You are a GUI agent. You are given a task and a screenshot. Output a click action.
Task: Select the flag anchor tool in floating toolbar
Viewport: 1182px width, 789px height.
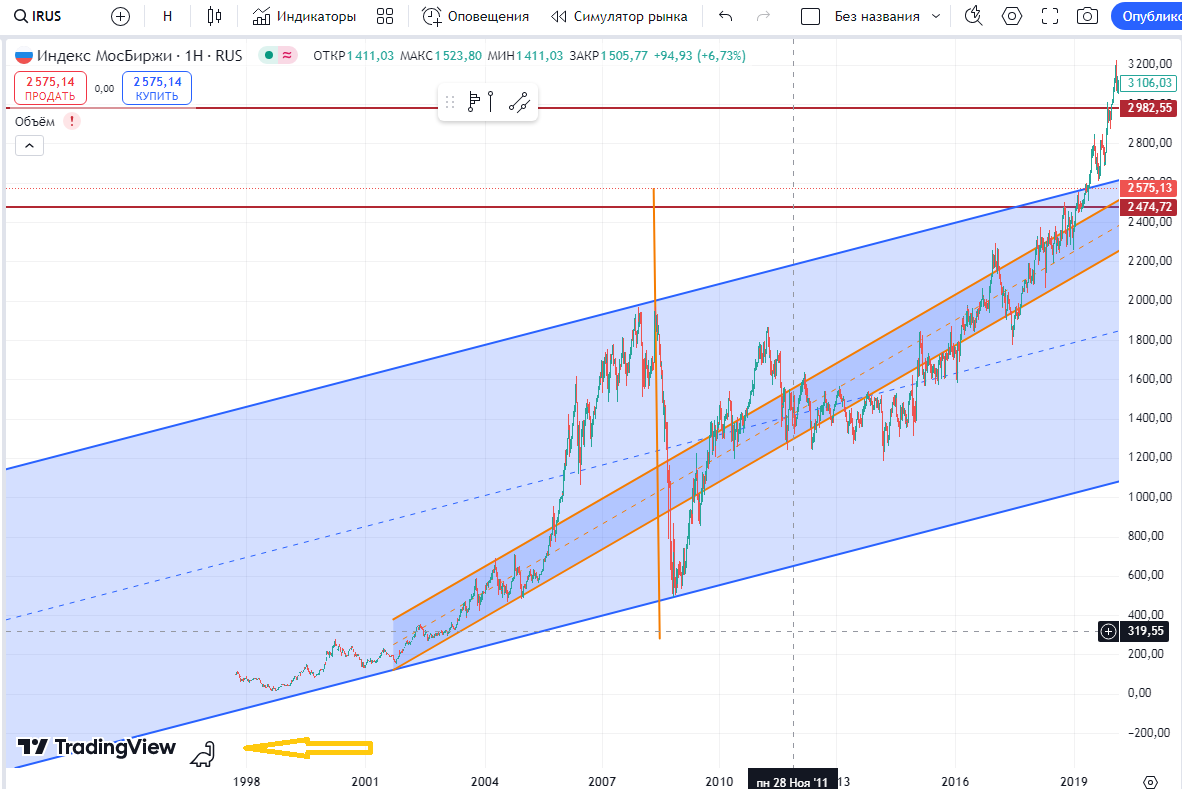click(473, 102)
